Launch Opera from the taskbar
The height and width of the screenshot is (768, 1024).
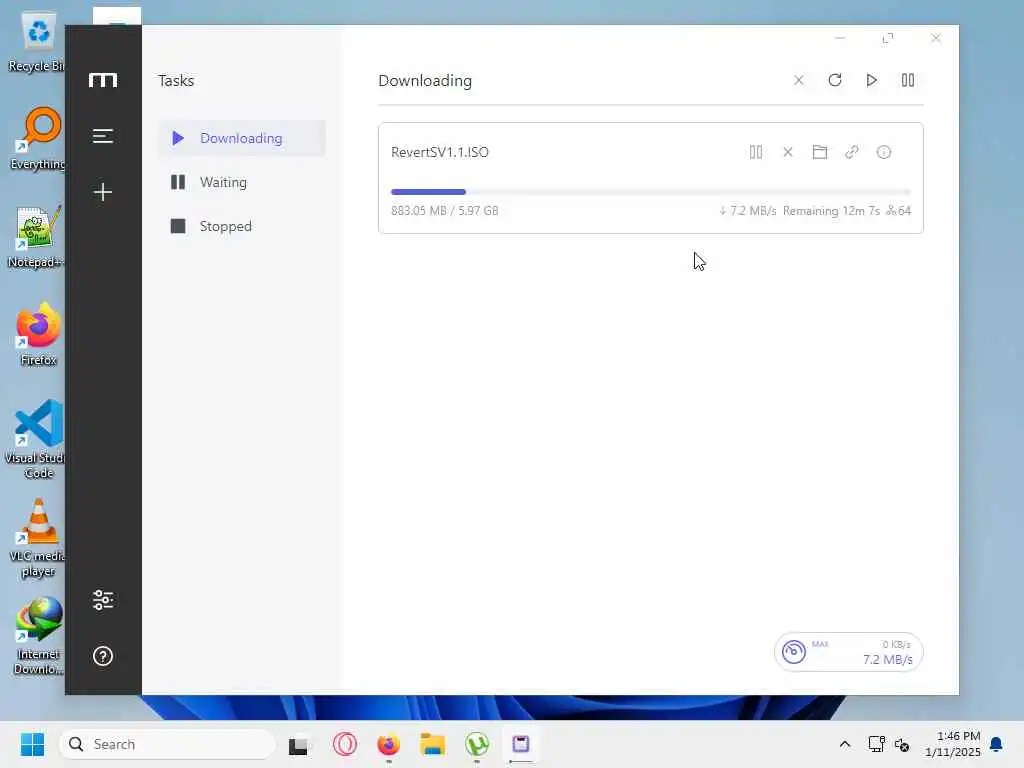point(345,744)
